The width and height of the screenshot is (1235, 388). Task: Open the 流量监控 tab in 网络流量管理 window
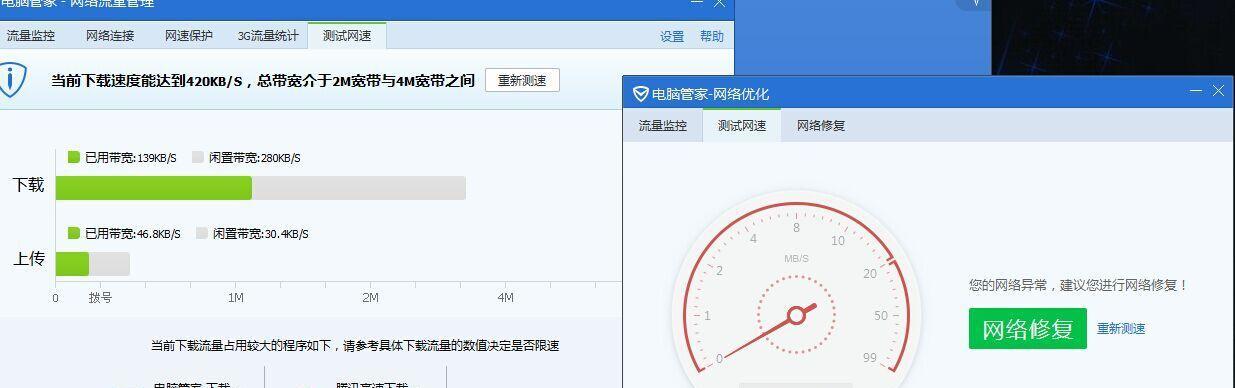(x=30, y=36)
